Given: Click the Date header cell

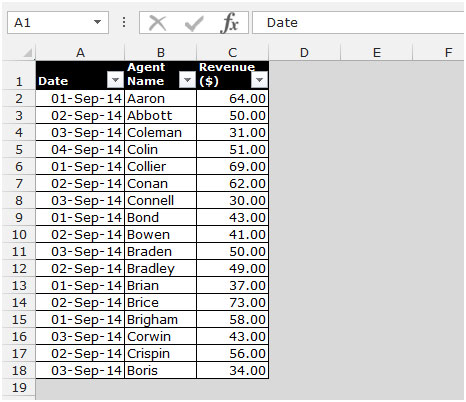Looking at the screenshot, I should [80, 75].
